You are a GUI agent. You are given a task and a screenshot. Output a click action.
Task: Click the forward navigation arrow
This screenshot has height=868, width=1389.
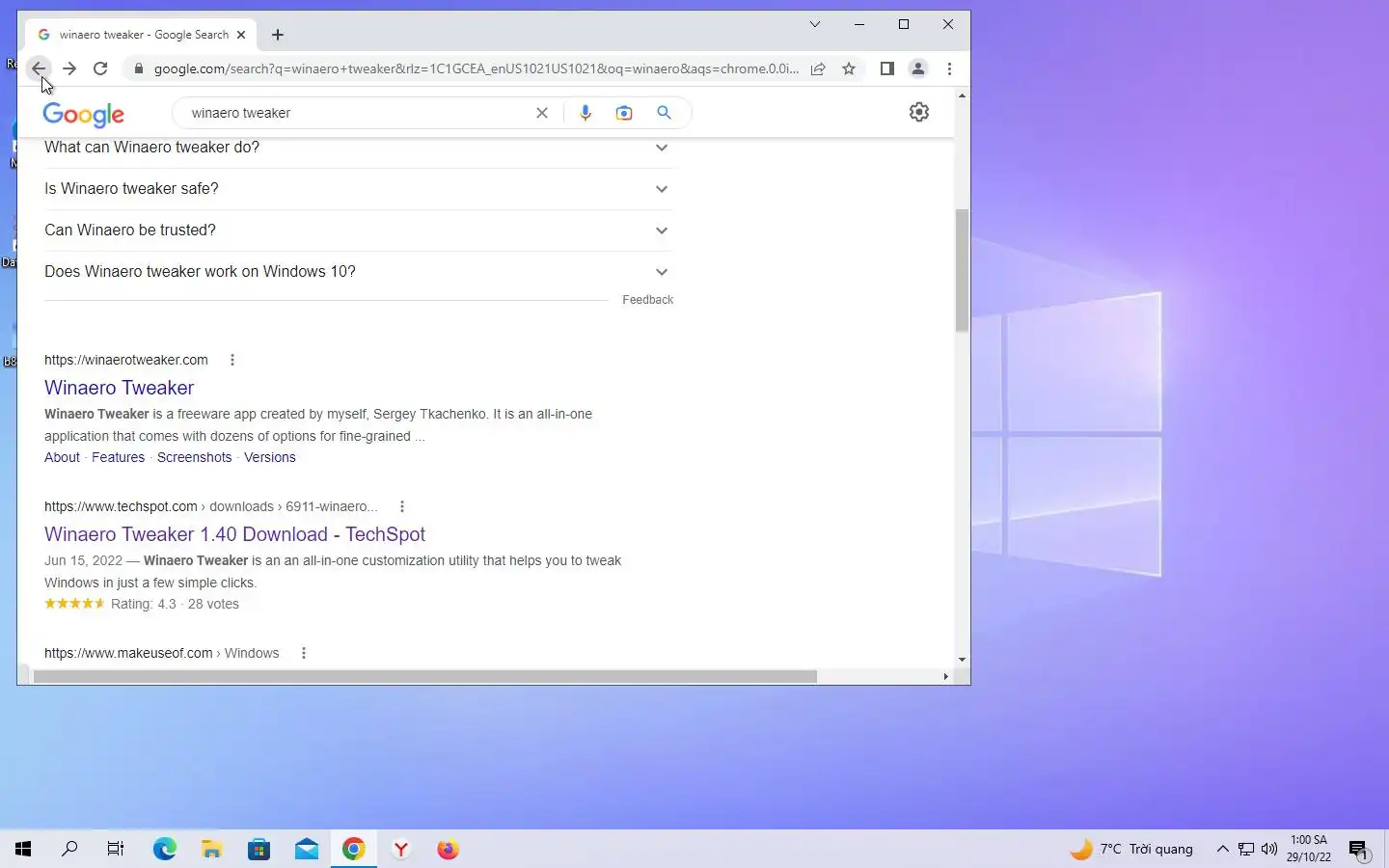[x=69, y=68]
